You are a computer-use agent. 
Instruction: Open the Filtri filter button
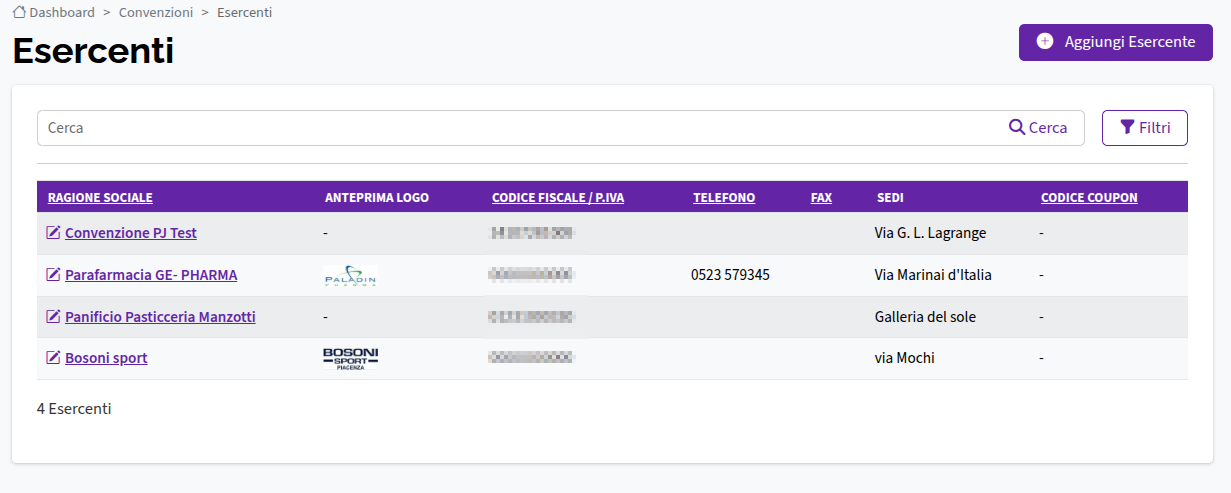1145,128
